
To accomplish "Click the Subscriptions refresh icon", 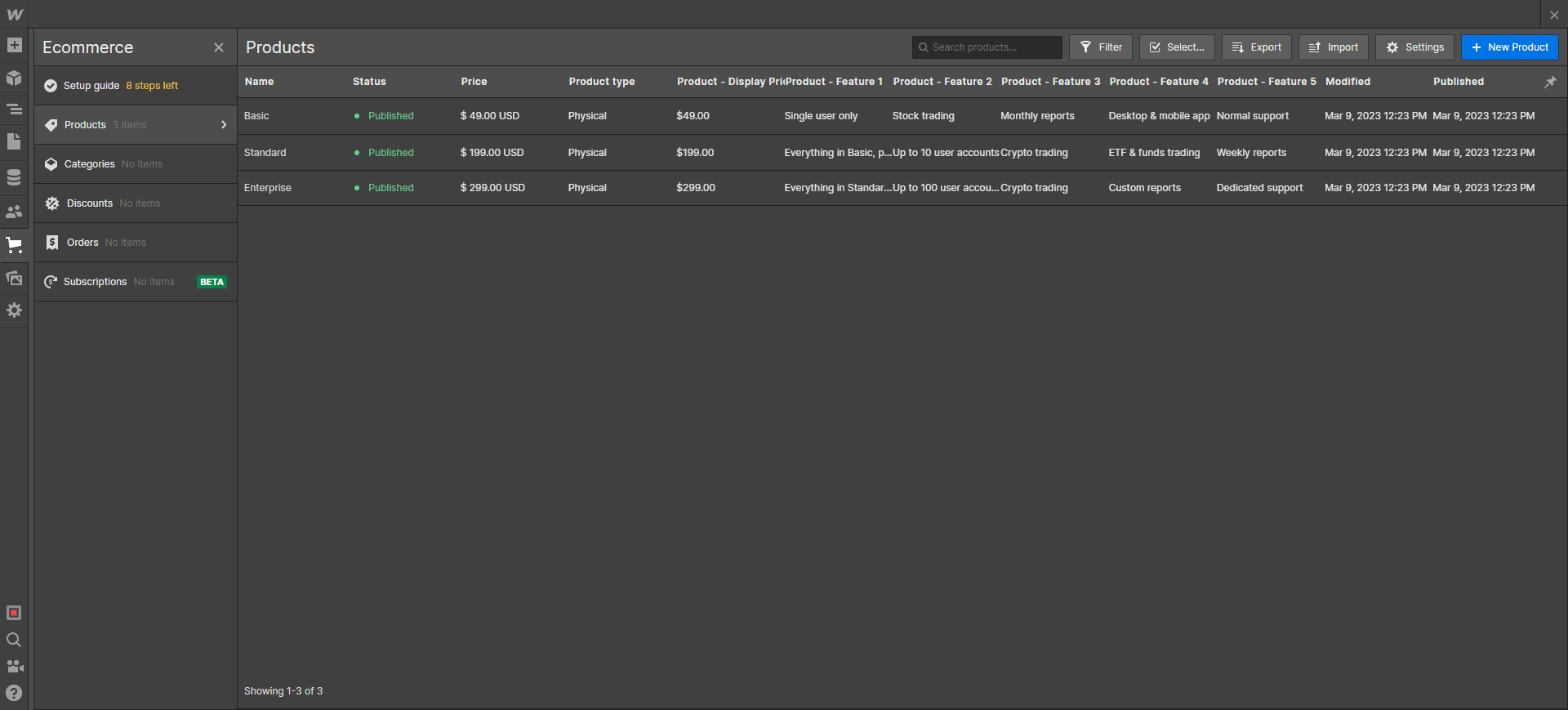I will click(x=51, y=282).
